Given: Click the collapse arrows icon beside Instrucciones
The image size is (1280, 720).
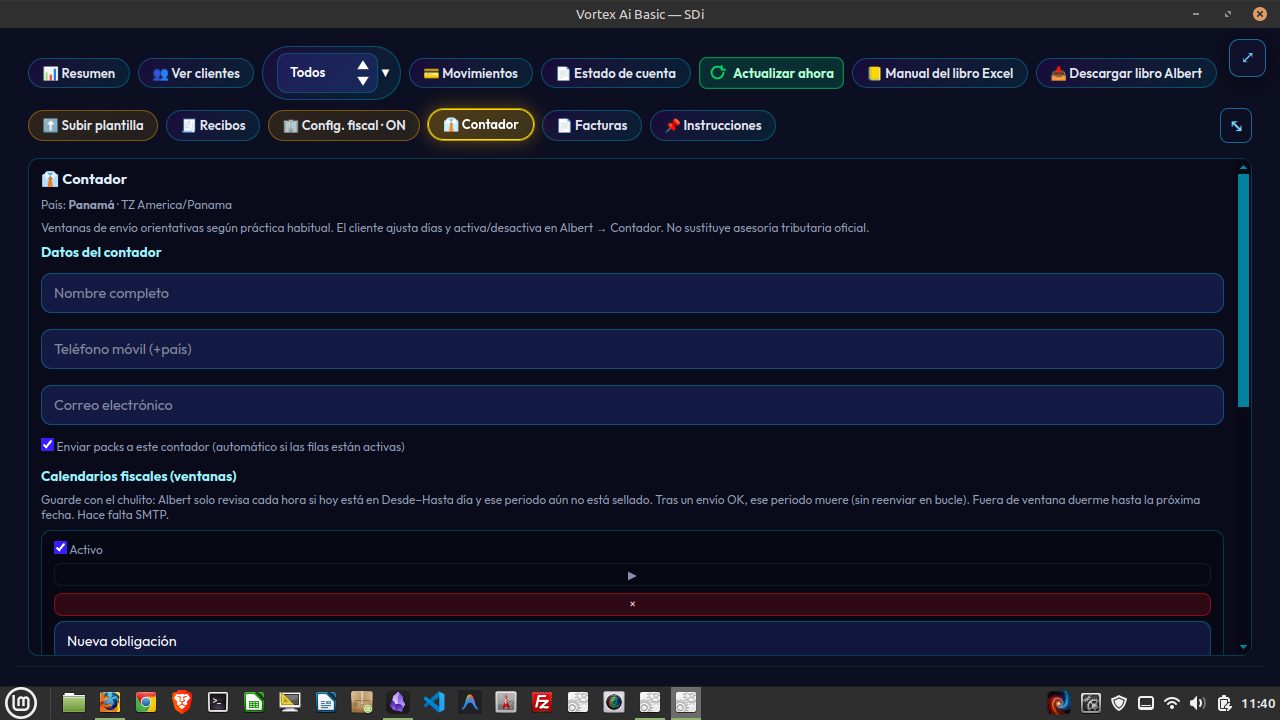Looking at the screenshot, I should [1236, 125].
